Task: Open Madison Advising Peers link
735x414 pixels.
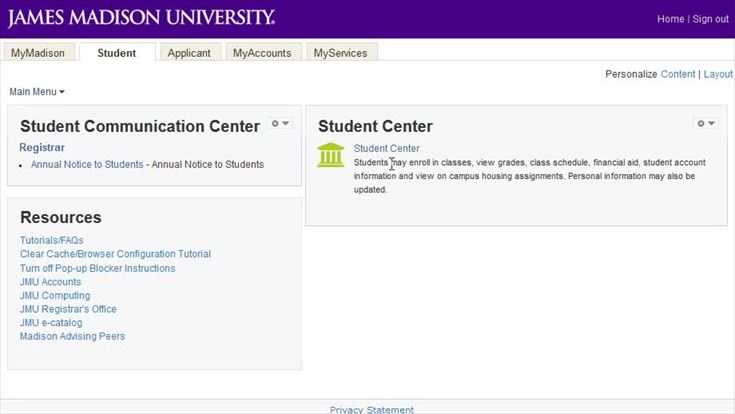Action: click(x=72, y=336)
